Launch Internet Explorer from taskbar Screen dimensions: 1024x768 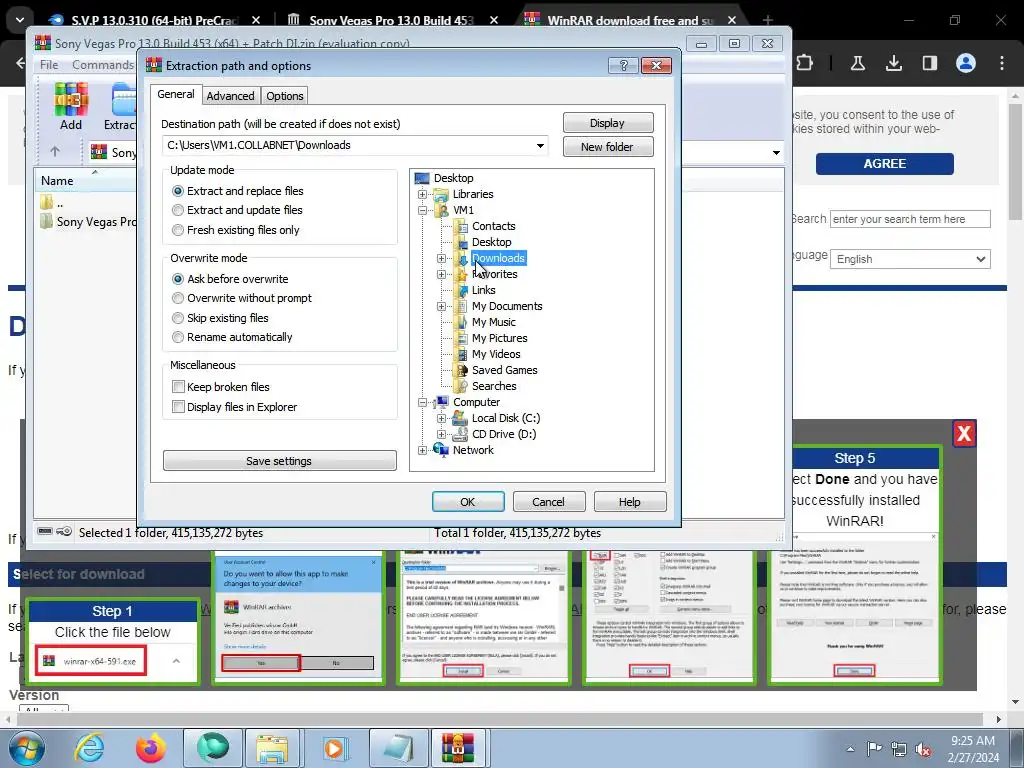click(89, 748)
